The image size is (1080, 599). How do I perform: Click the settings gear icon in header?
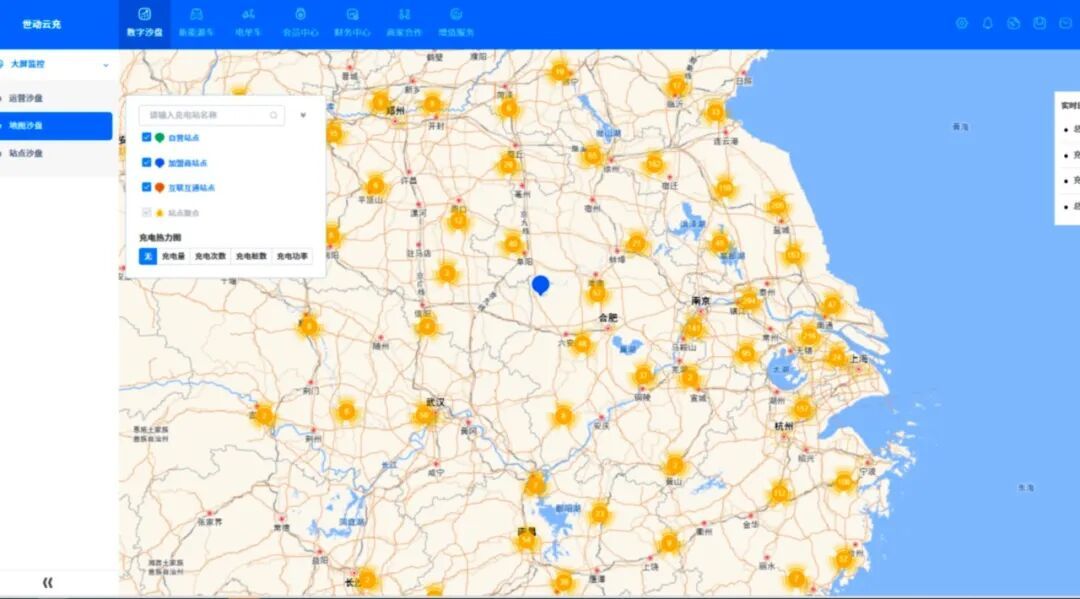[962, 23]
